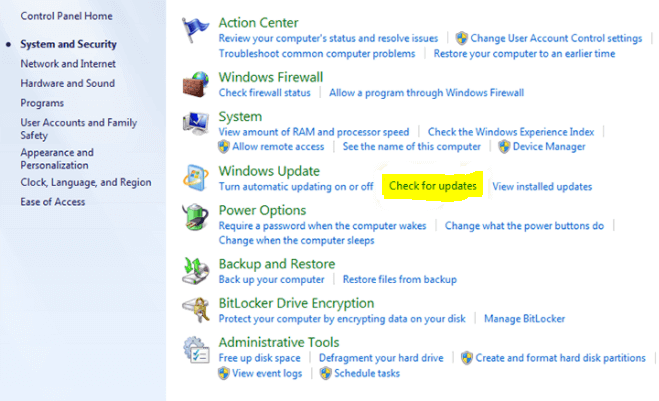659x401 pixels.
Task: Click the Windows Firewall brick wall icon
Action: click(x=195, y=84)
